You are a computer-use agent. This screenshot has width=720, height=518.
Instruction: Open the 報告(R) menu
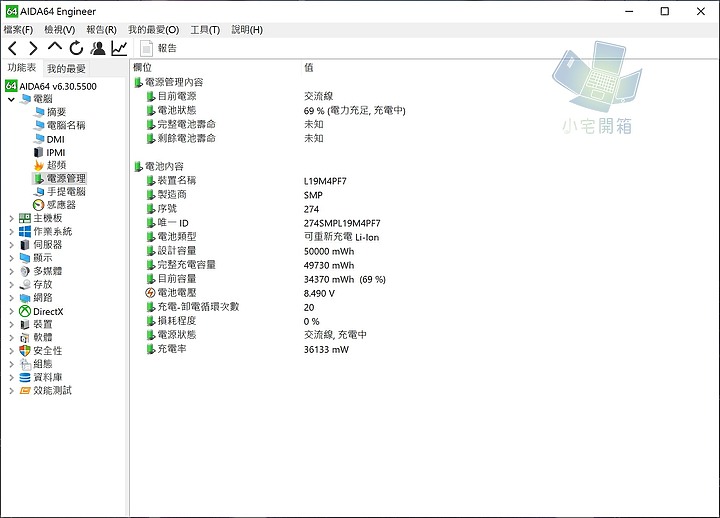tap(101, 30)
